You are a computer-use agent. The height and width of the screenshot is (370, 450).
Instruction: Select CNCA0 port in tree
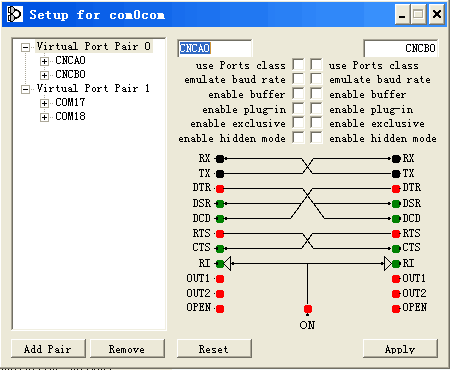[70, 60]
